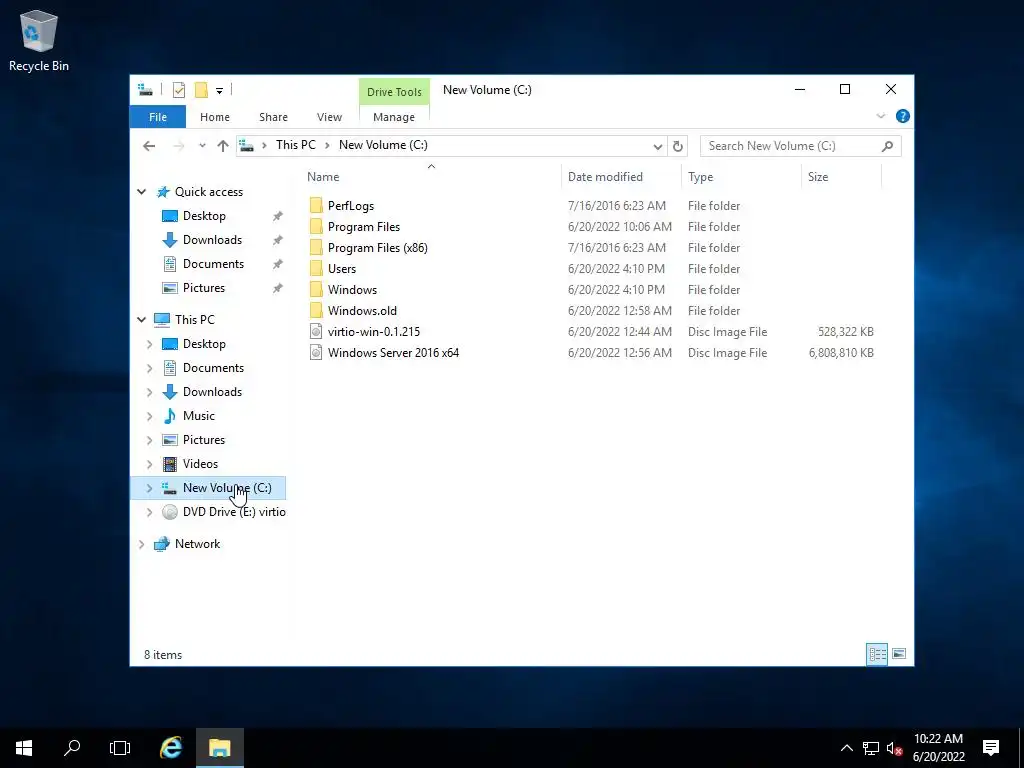This screenshot has width=1024, height=768.
Task: Open the address bar history dropdown
Action: [658, 146]
